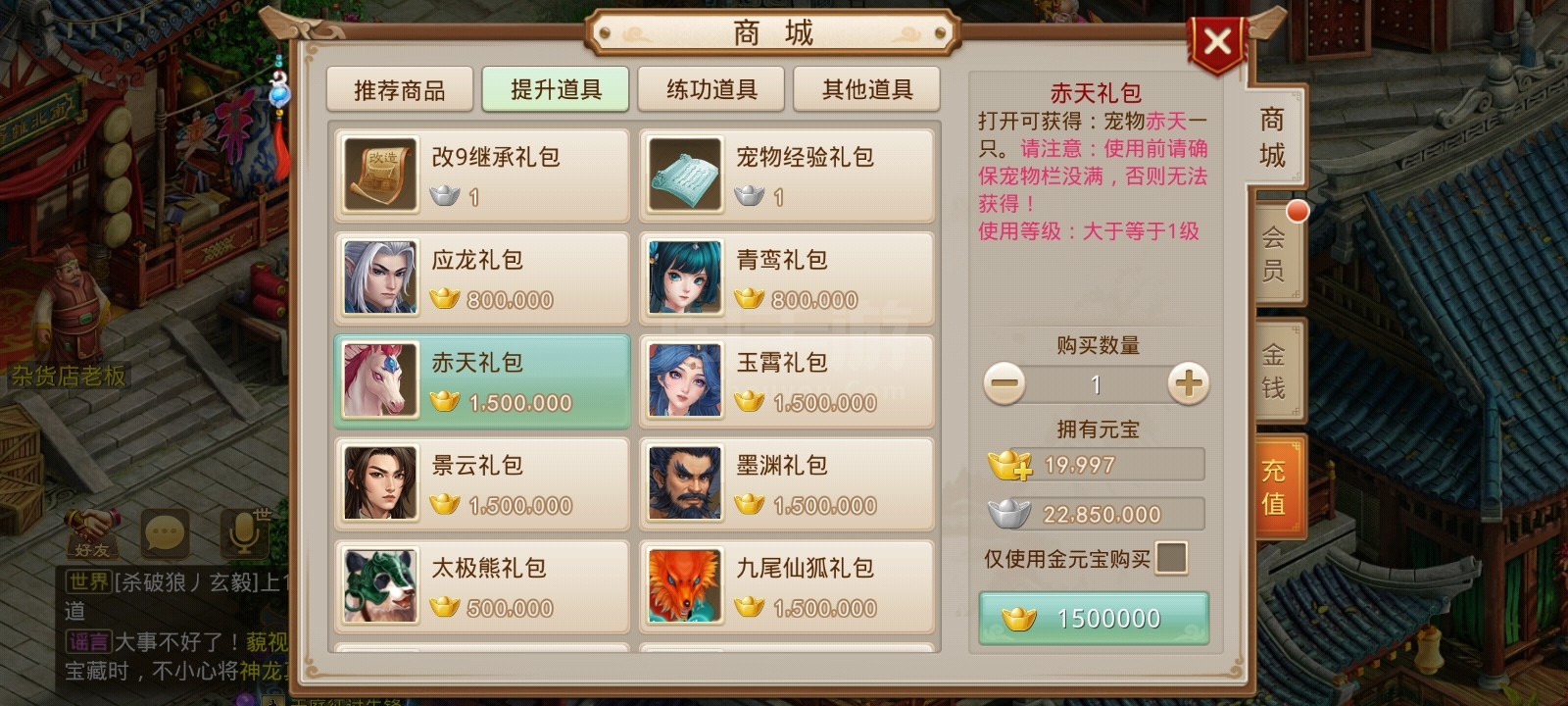Viewport: 1568px width, 706px height.
Task: Choose the 太极熊礼包 panda icon
Action: [x=380, y=587]
